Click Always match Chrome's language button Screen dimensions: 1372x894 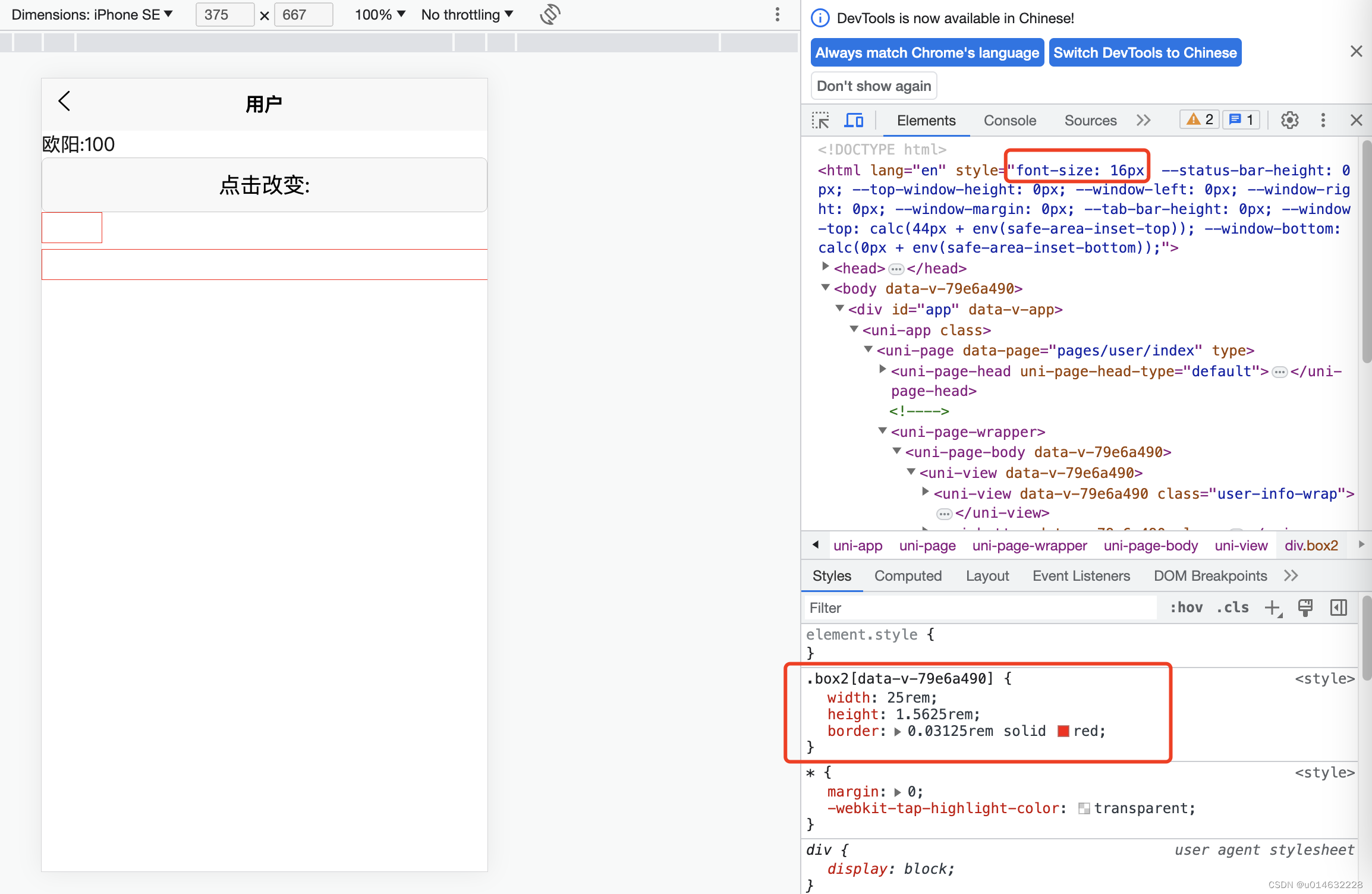tap(927, 52)
